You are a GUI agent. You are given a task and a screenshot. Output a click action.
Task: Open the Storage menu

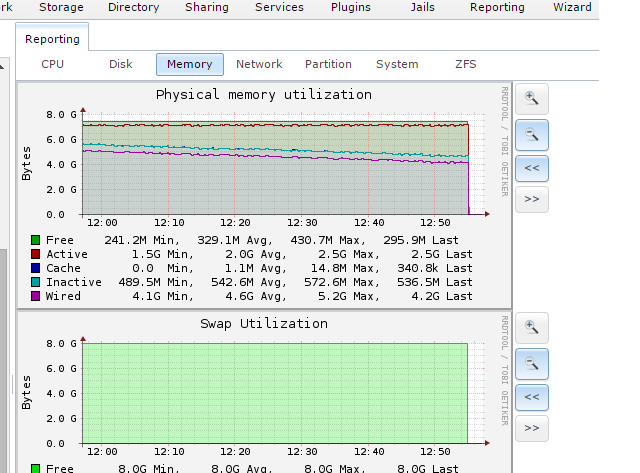pyautogui.click(x=61, y=7)
